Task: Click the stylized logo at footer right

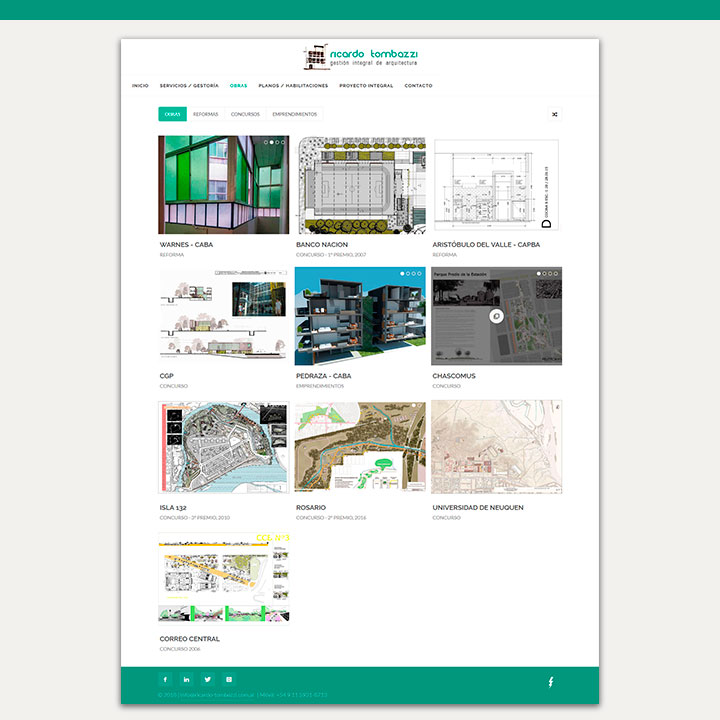Action: [550, 682]
